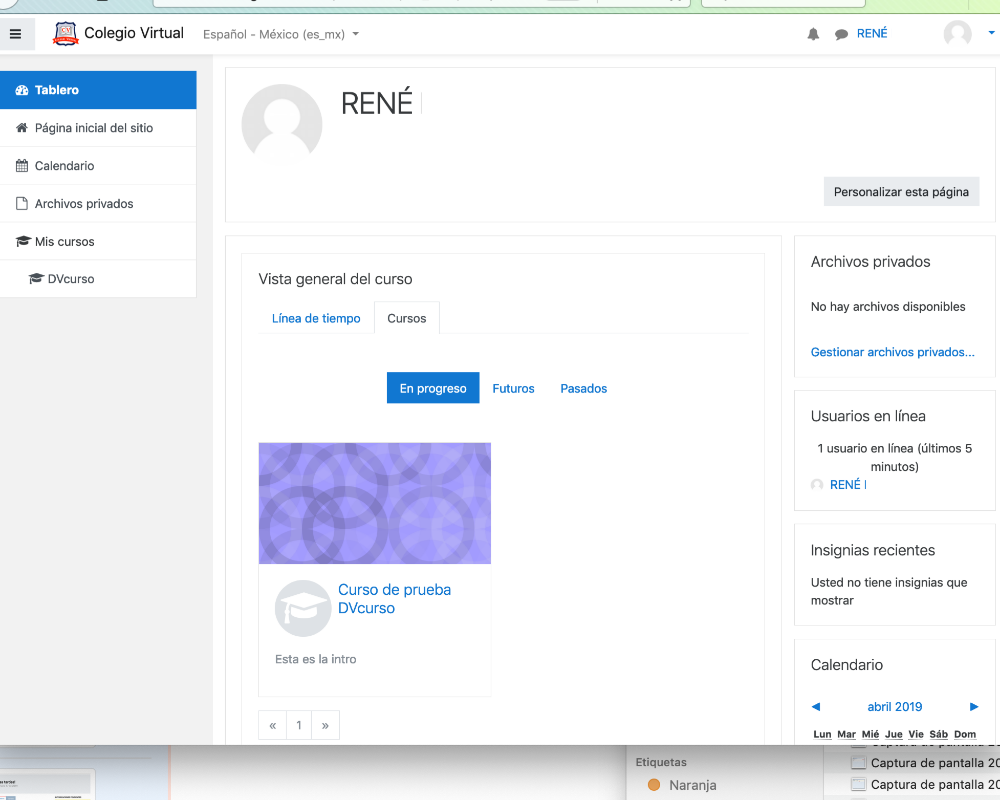Click the large RENÉ profile picture
Screen dimensions: 1000x800
[282, 124]
